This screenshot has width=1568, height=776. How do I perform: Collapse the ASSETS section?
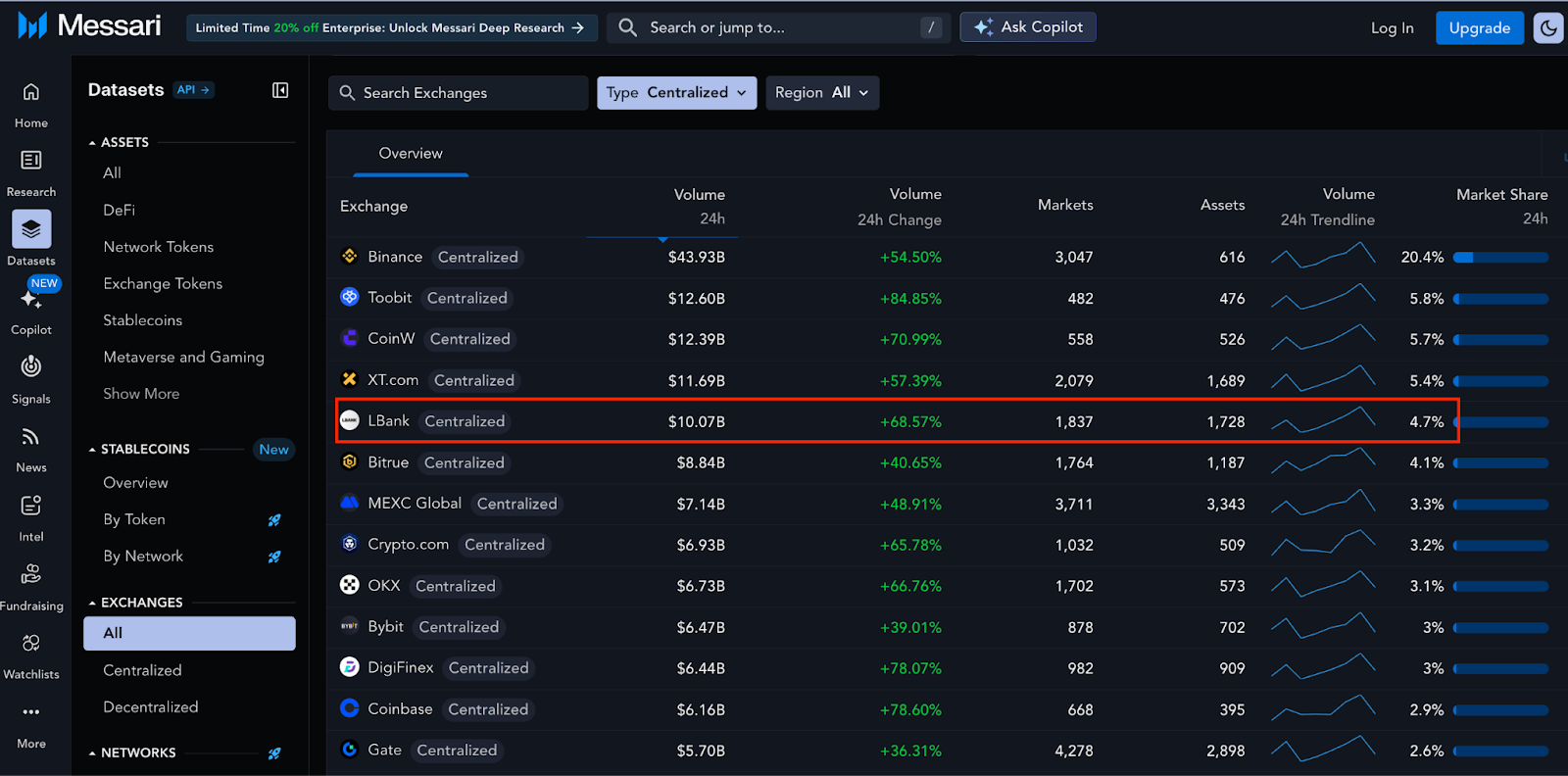pos(93,143)
